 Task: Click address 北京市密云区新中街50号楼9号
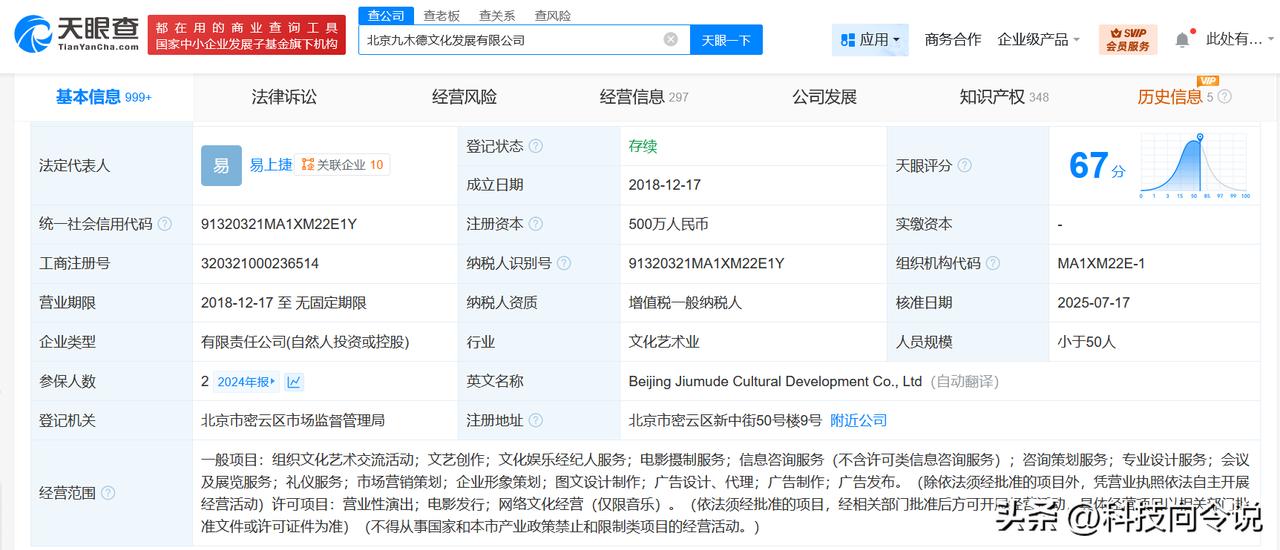pyautogui.click(x=725, y=420)
